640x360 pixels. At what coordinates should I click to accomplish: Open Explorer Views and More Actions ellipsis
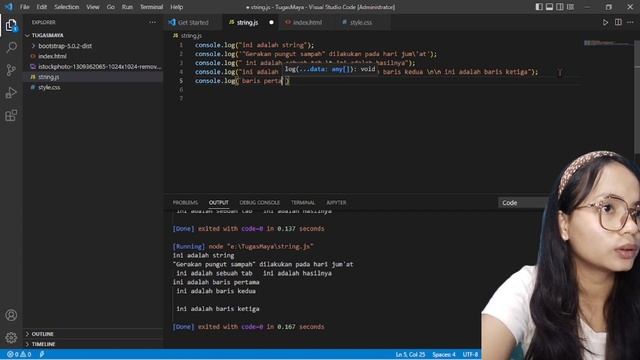click(x=152, y=22)
